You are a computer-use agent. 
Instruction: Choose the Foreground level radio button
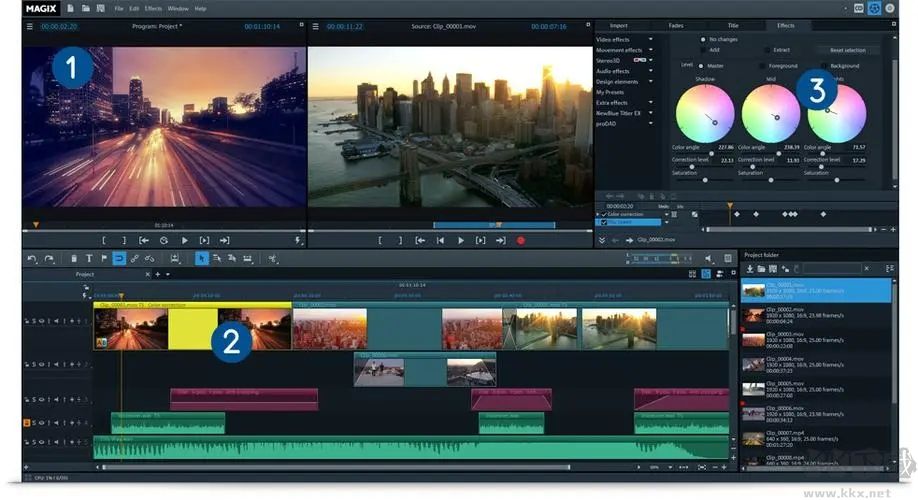[763, 65]
